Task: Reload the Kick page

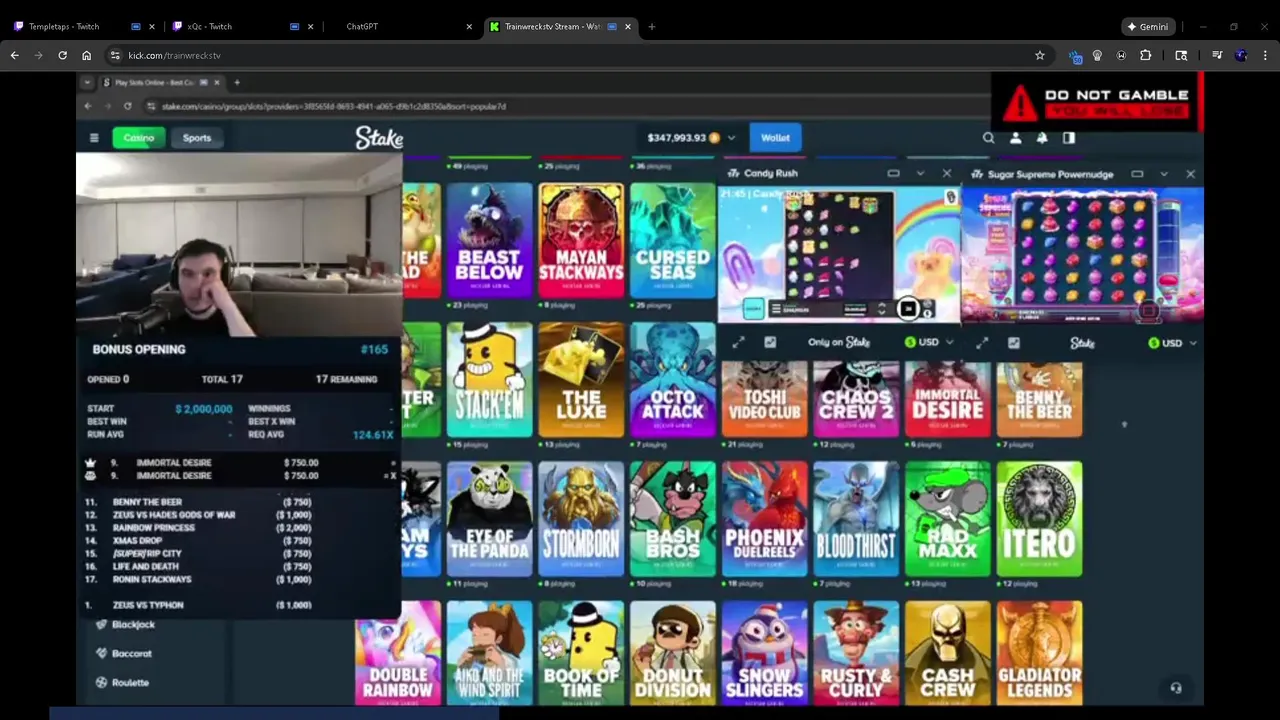Action: [x=63, y=55]
